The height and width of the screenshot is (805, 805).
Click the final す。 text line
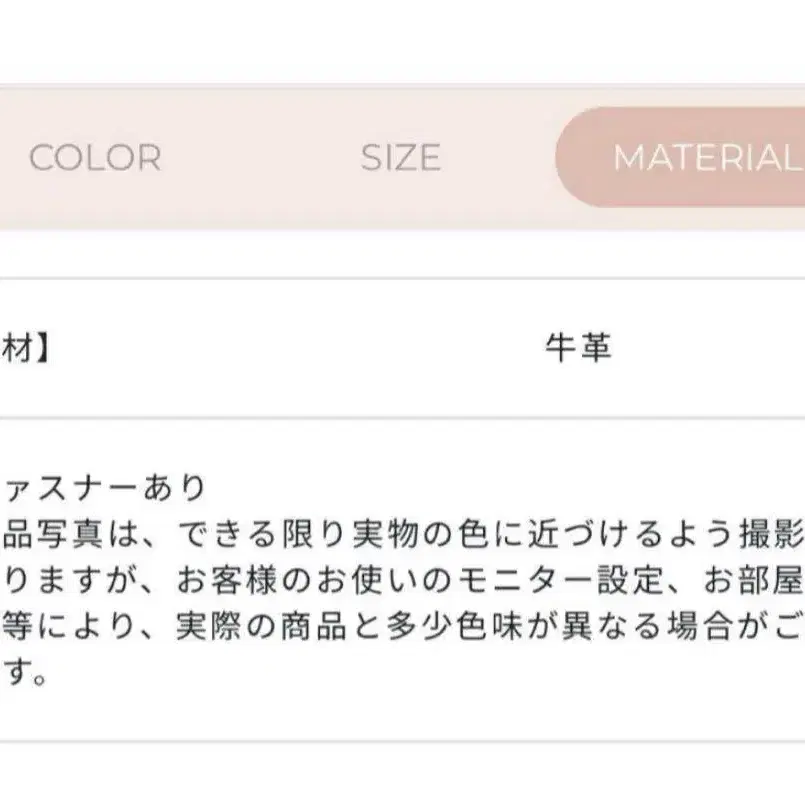[24, 675]
